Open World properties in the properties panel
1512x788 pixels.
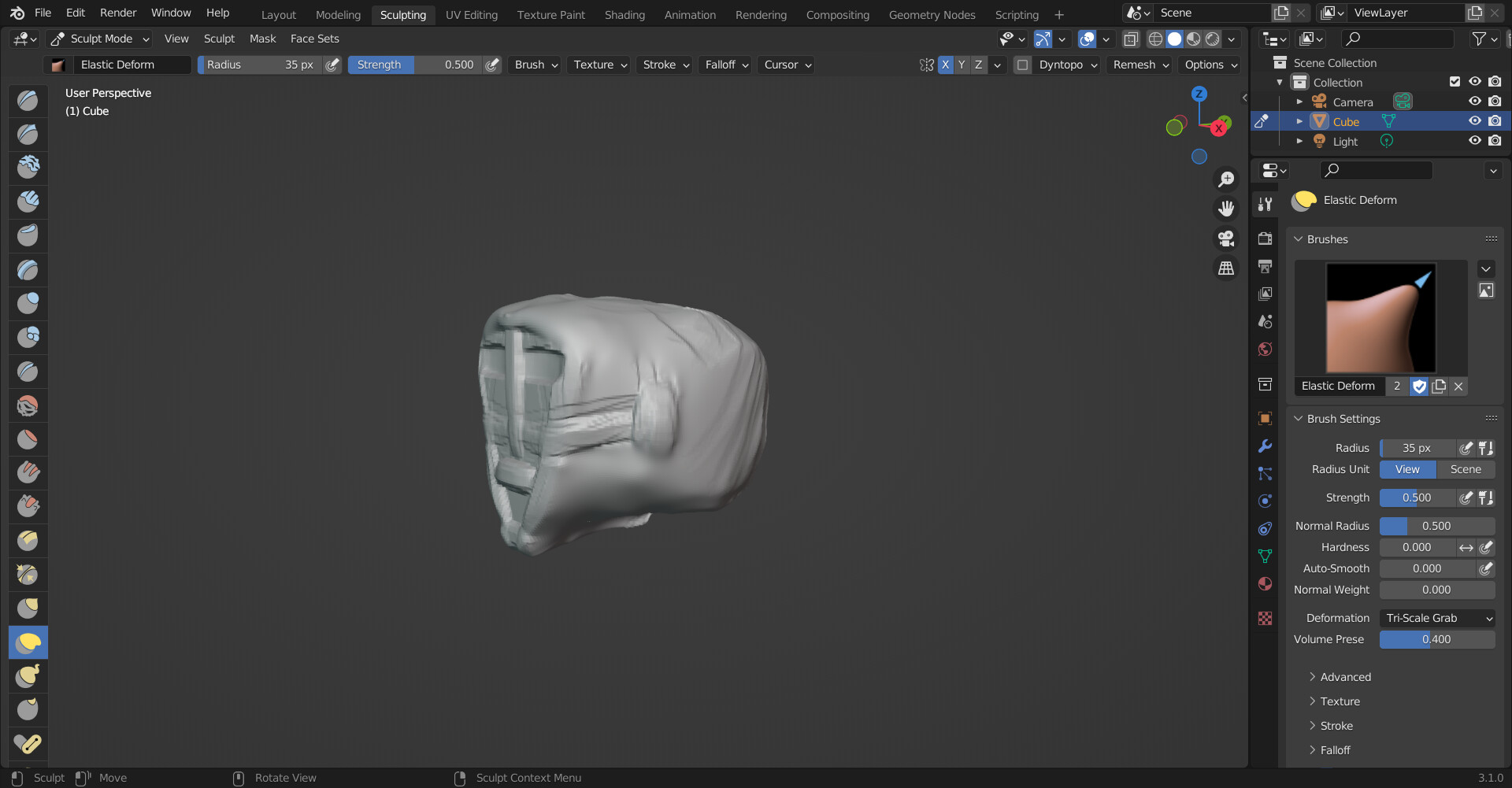pos(1265,349)
